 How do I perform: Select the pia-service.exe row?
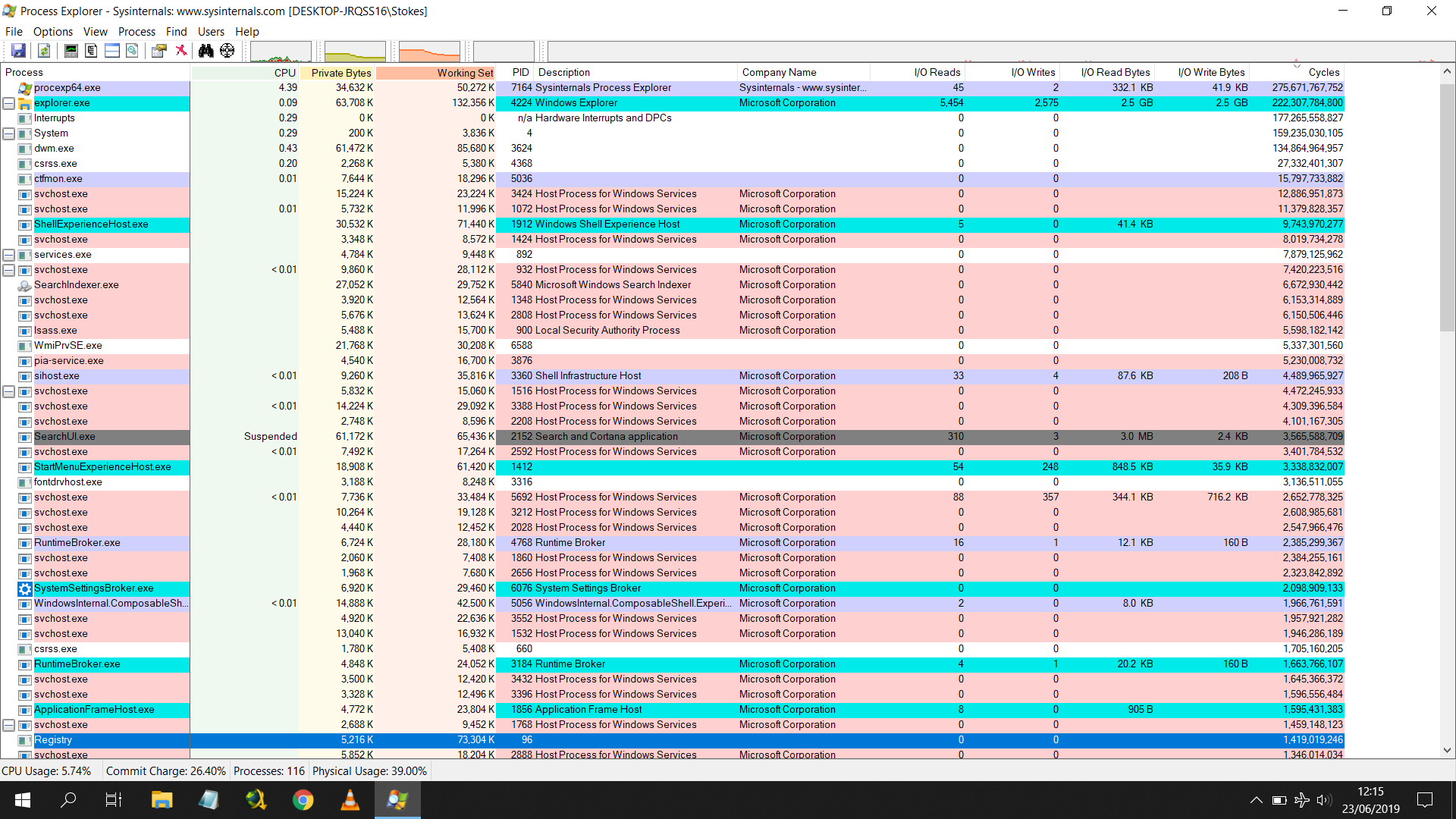673,361
